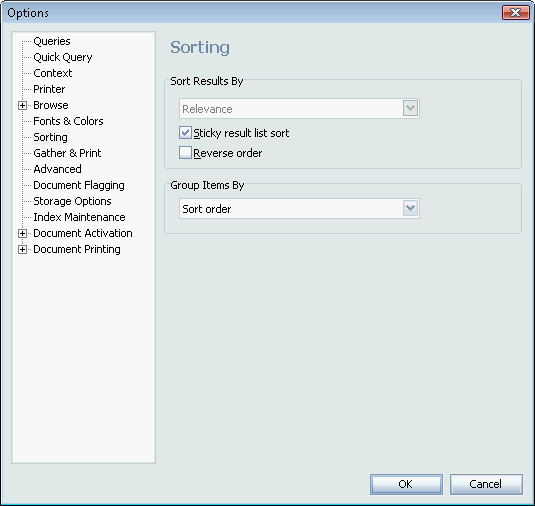
Task: Close the Options dialog window
Action: point(516,13)
